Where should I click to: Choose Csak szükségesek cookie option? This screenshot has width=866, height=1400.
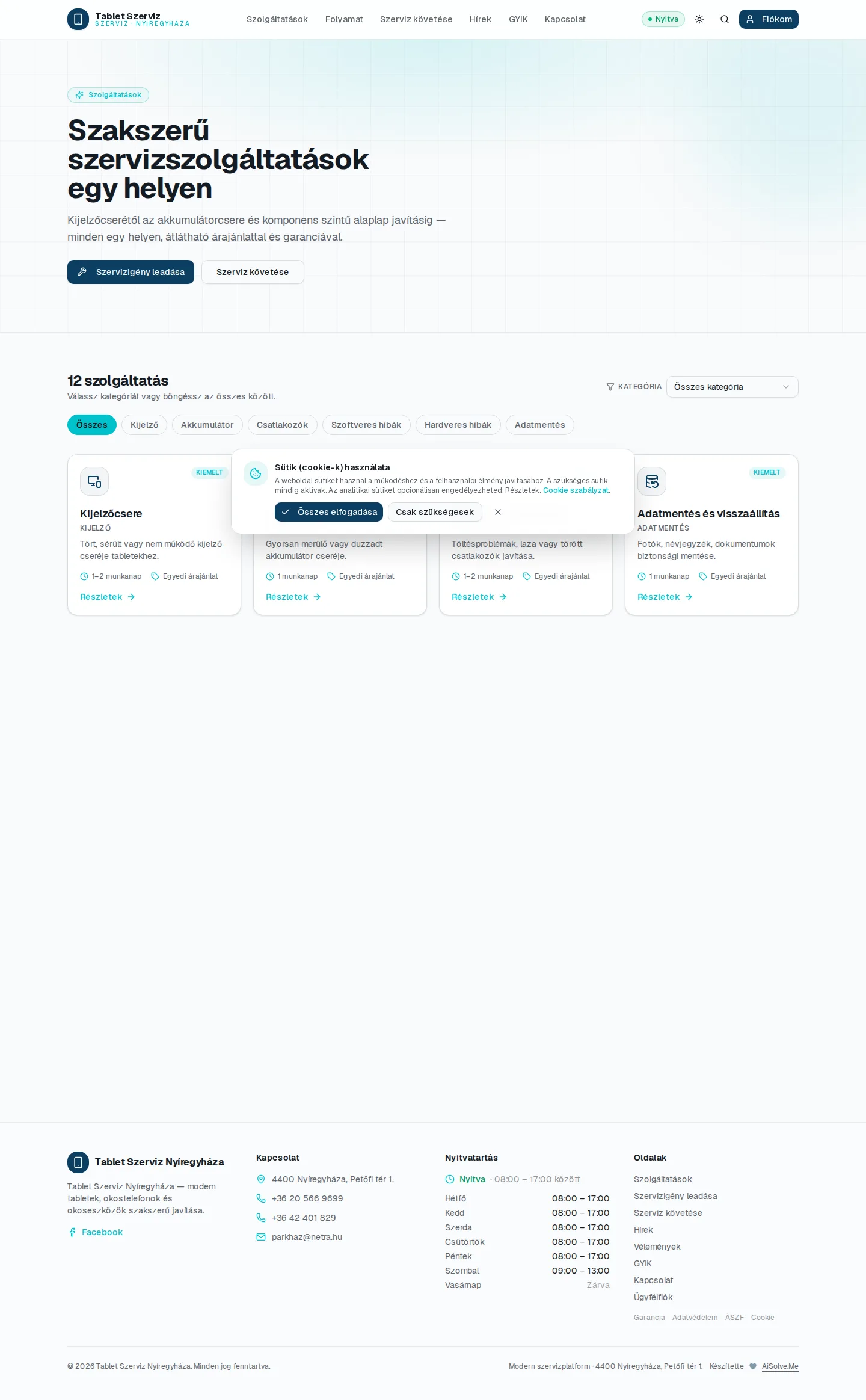tap(435, 512)
